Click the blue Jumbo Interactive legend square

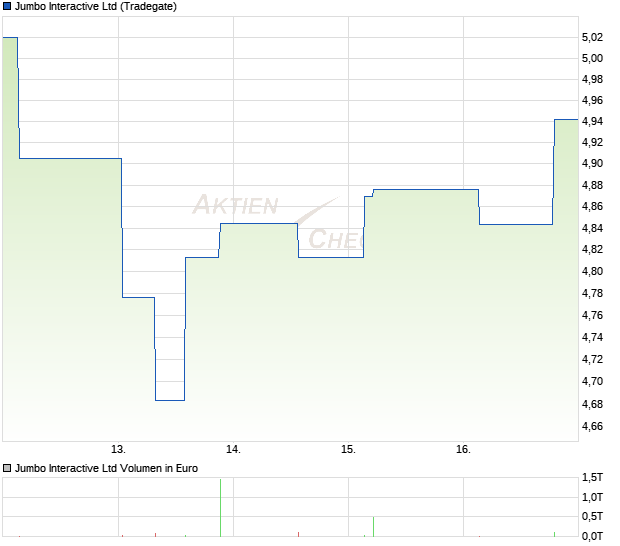click(x=7, y=6)
